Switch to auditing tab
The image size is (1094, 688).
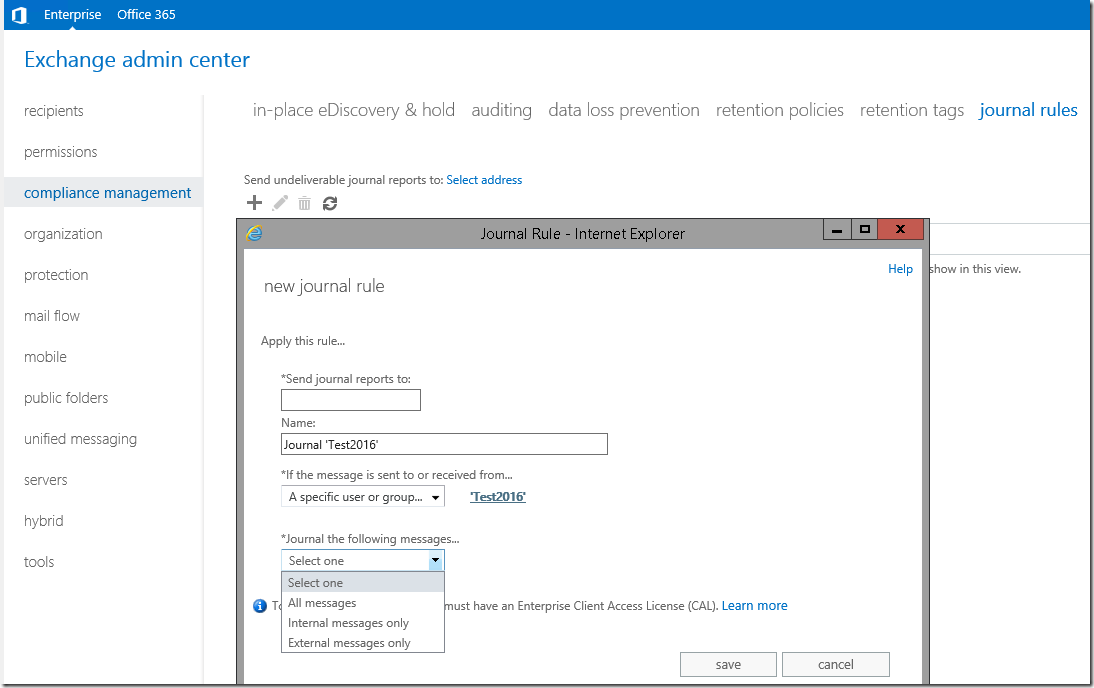click(502, 110)
